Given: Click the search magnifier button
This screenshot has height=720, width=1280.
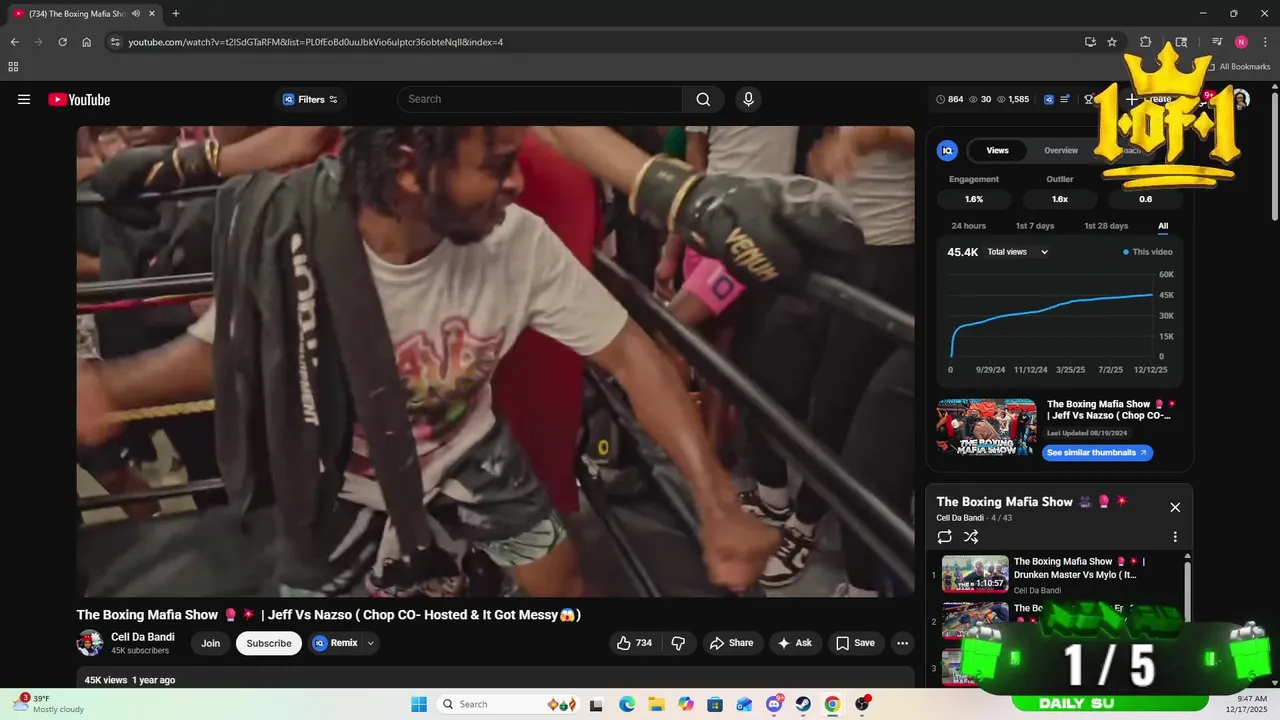Looking at the screenshot, I should [703, 99].
